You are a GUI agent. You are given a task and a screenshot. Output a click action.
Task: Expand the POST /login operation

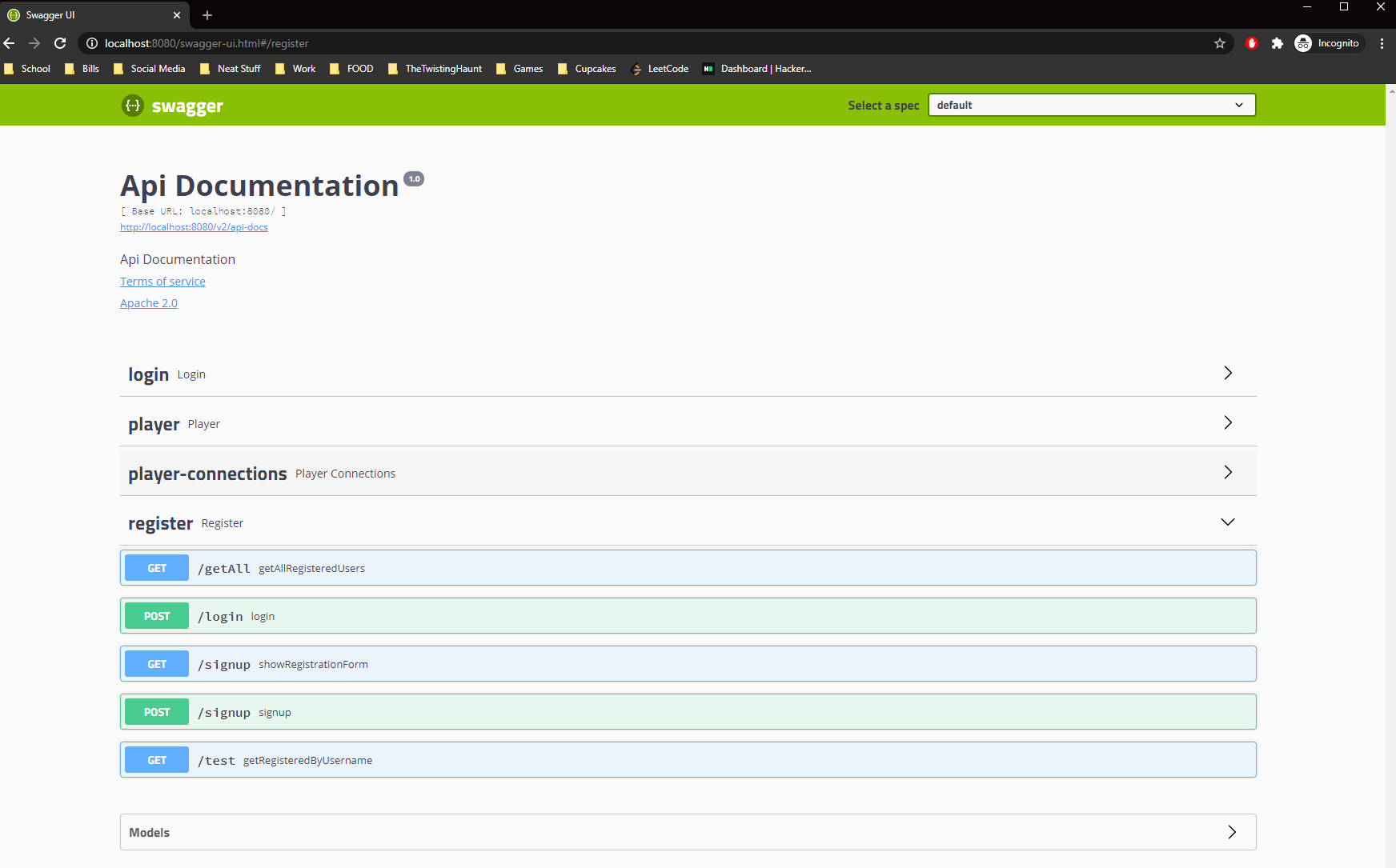tap(688, 616)
